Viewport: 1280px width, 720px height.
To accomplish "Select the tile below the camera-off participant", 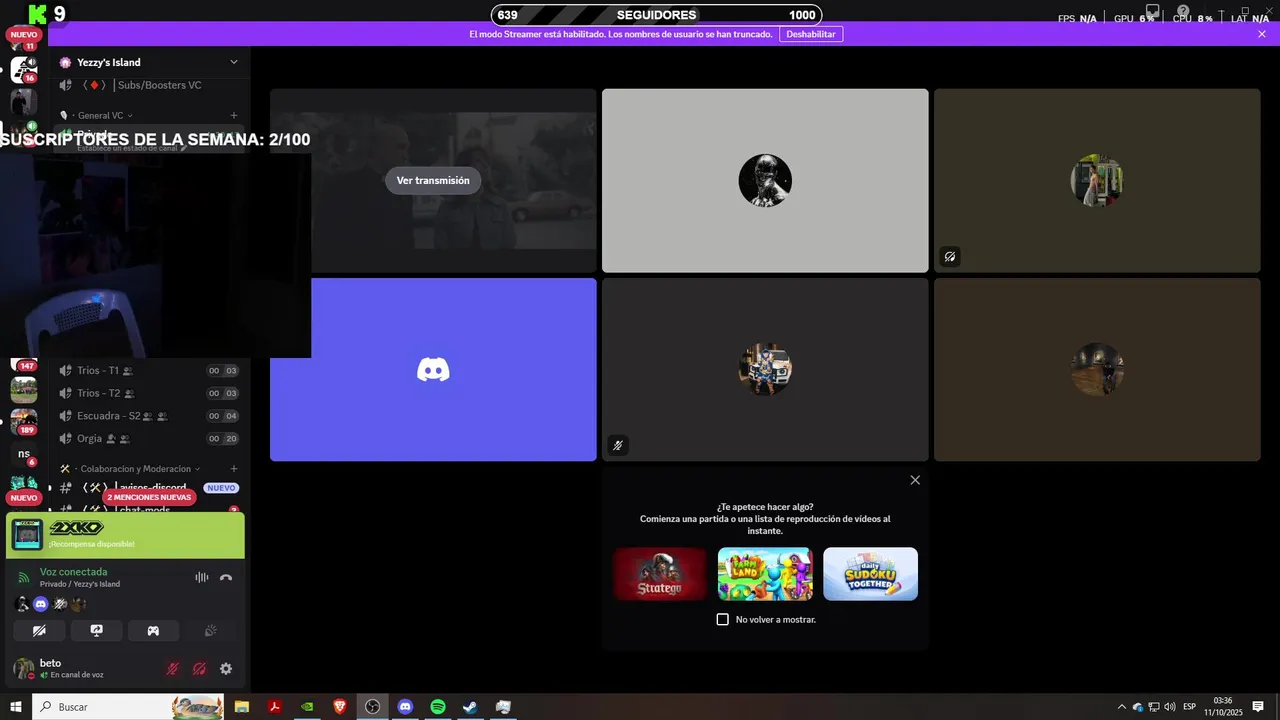I will [1097, 370].
